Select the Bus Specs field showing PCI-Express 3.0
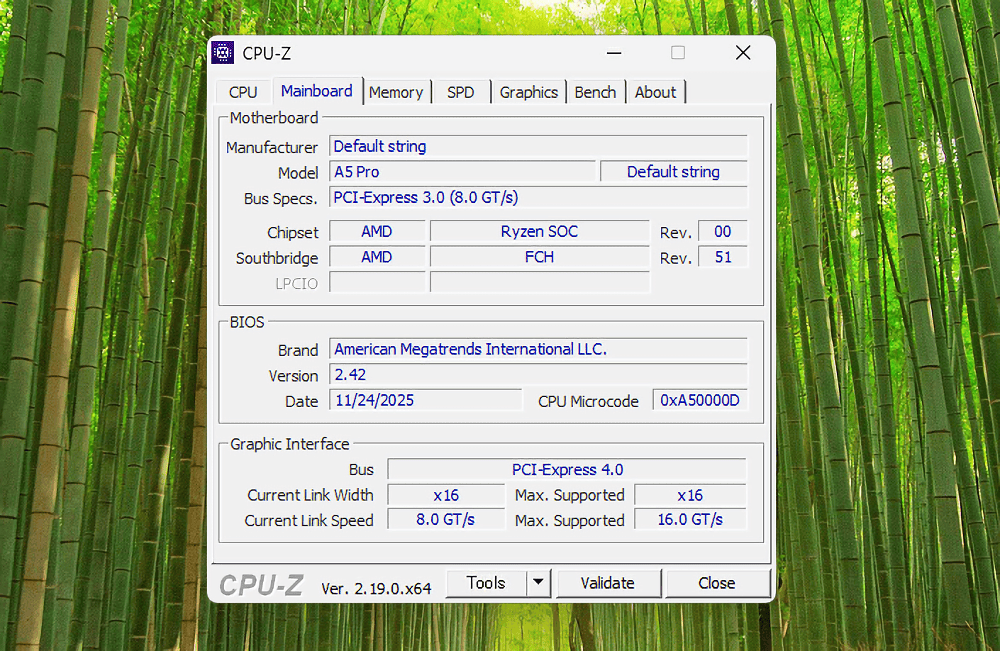Image resolution: width=1000 pixels, height=651 pixels. 540,197
